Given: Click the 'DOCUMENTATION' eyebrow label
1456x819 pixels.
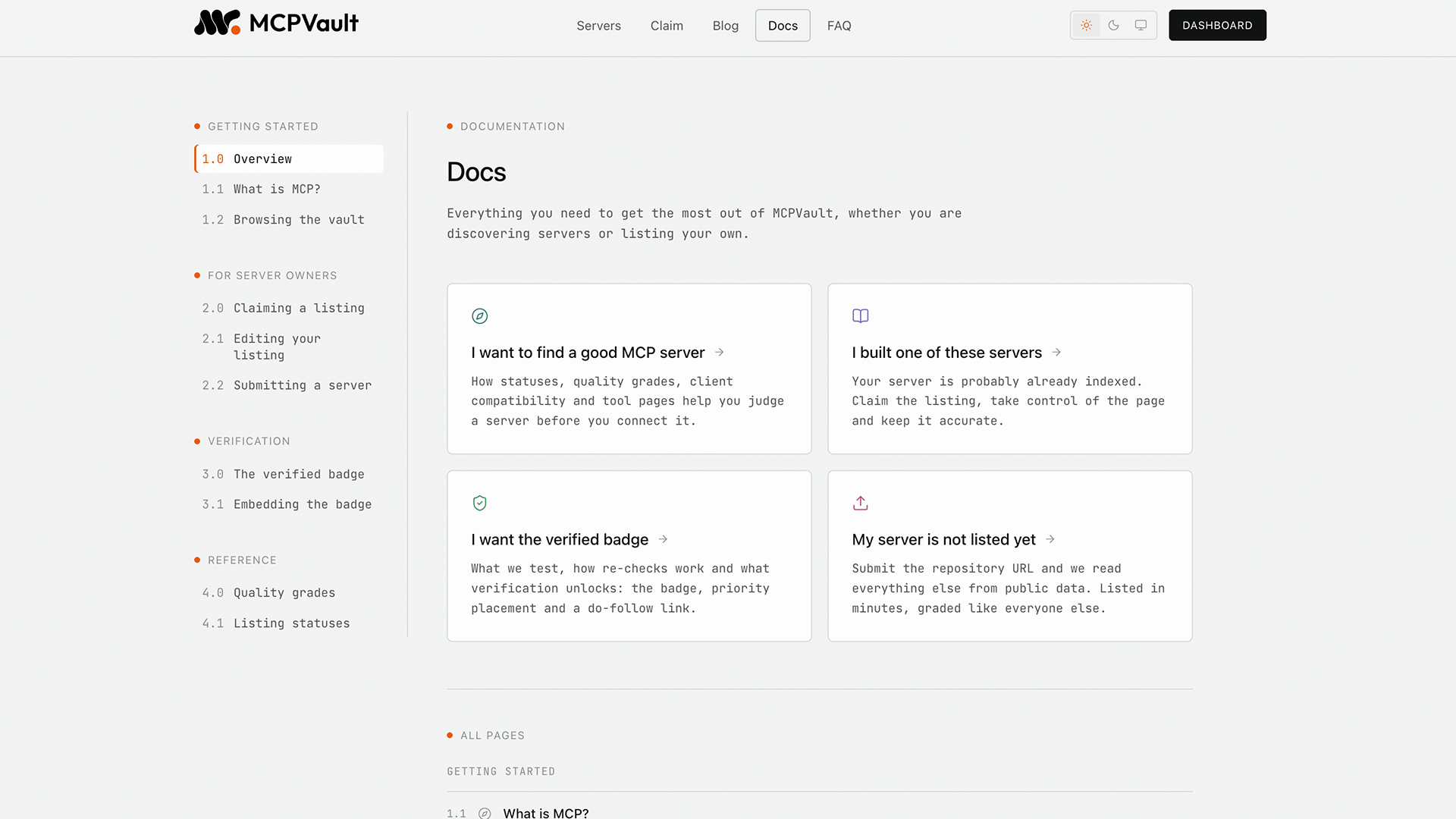Looking at the screenshot, I should [x=512, y=127].
